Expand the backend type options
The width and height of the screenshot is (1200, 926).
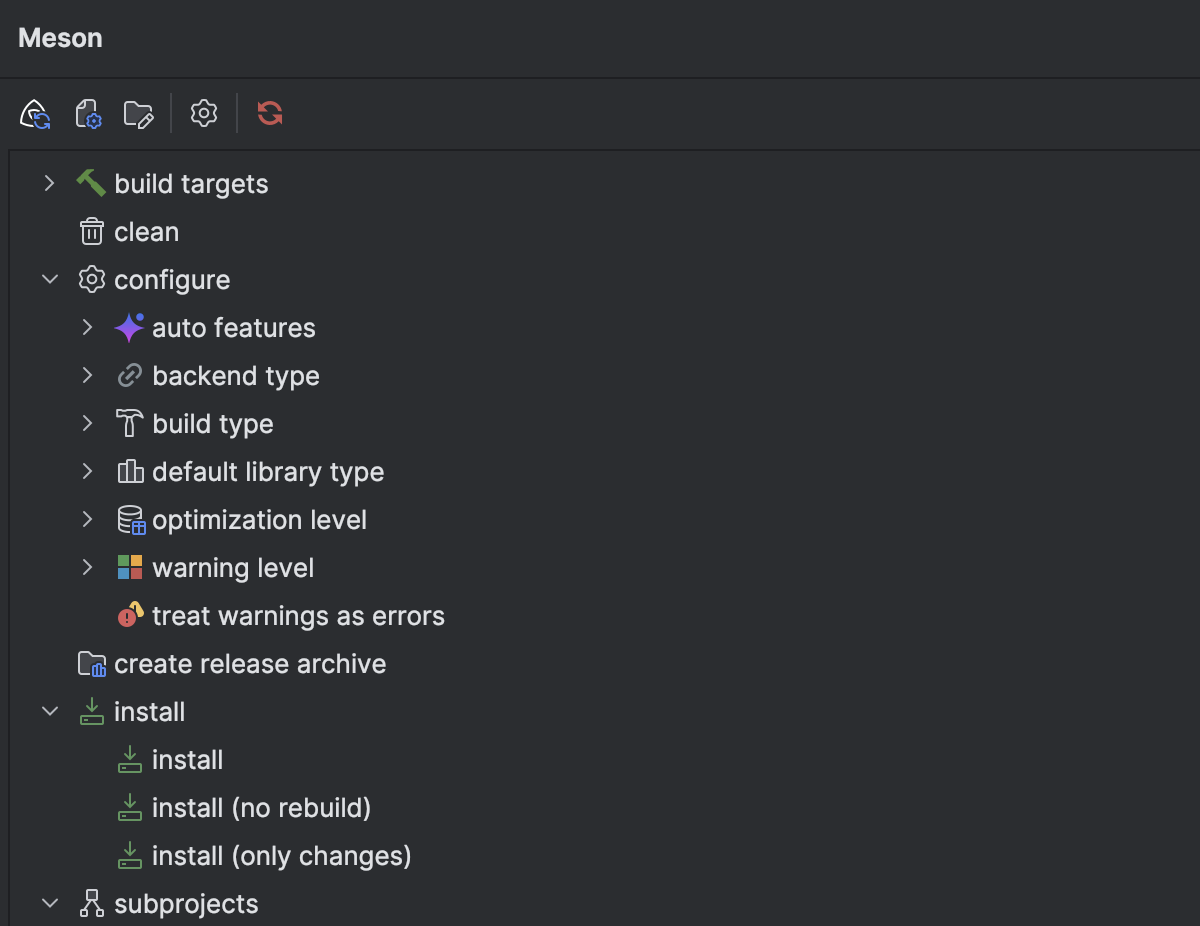pyautogui.click(x=87, y=376)
